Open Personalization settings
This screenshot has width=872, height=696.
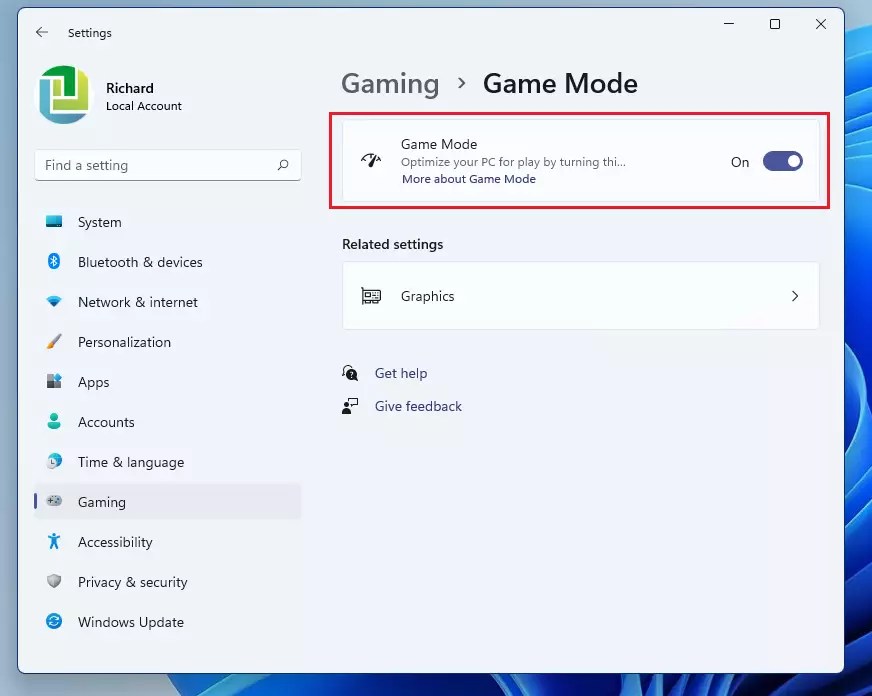53,342
